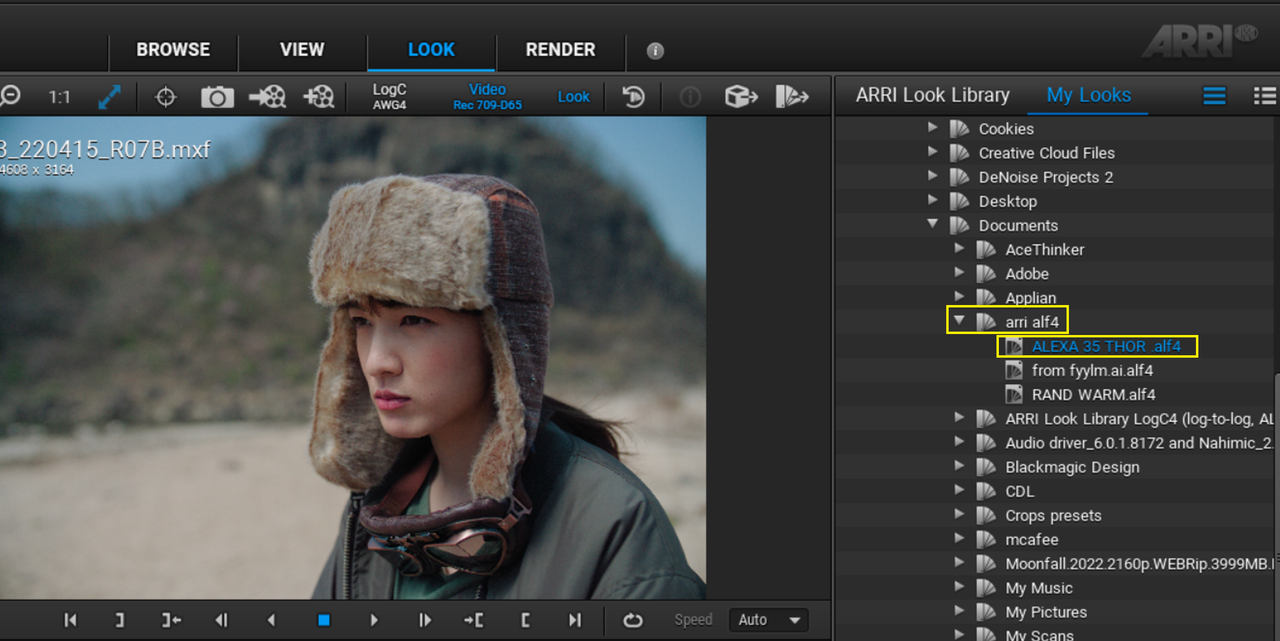
Task: Jump to the last frame
Action: click(x=575, y=620)
